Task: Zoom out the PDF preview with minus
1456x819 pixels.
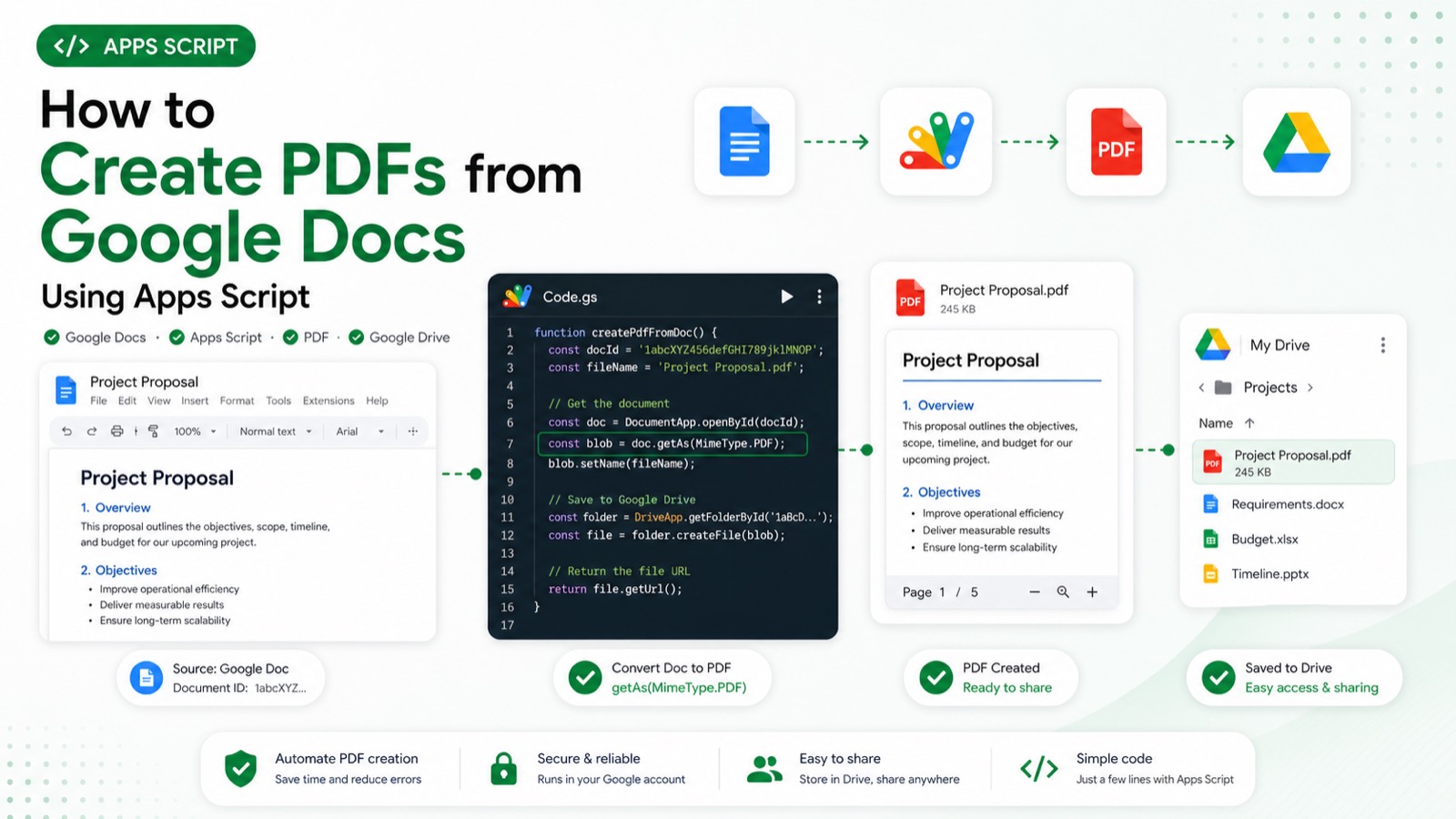Action: tap(1035, 591)
